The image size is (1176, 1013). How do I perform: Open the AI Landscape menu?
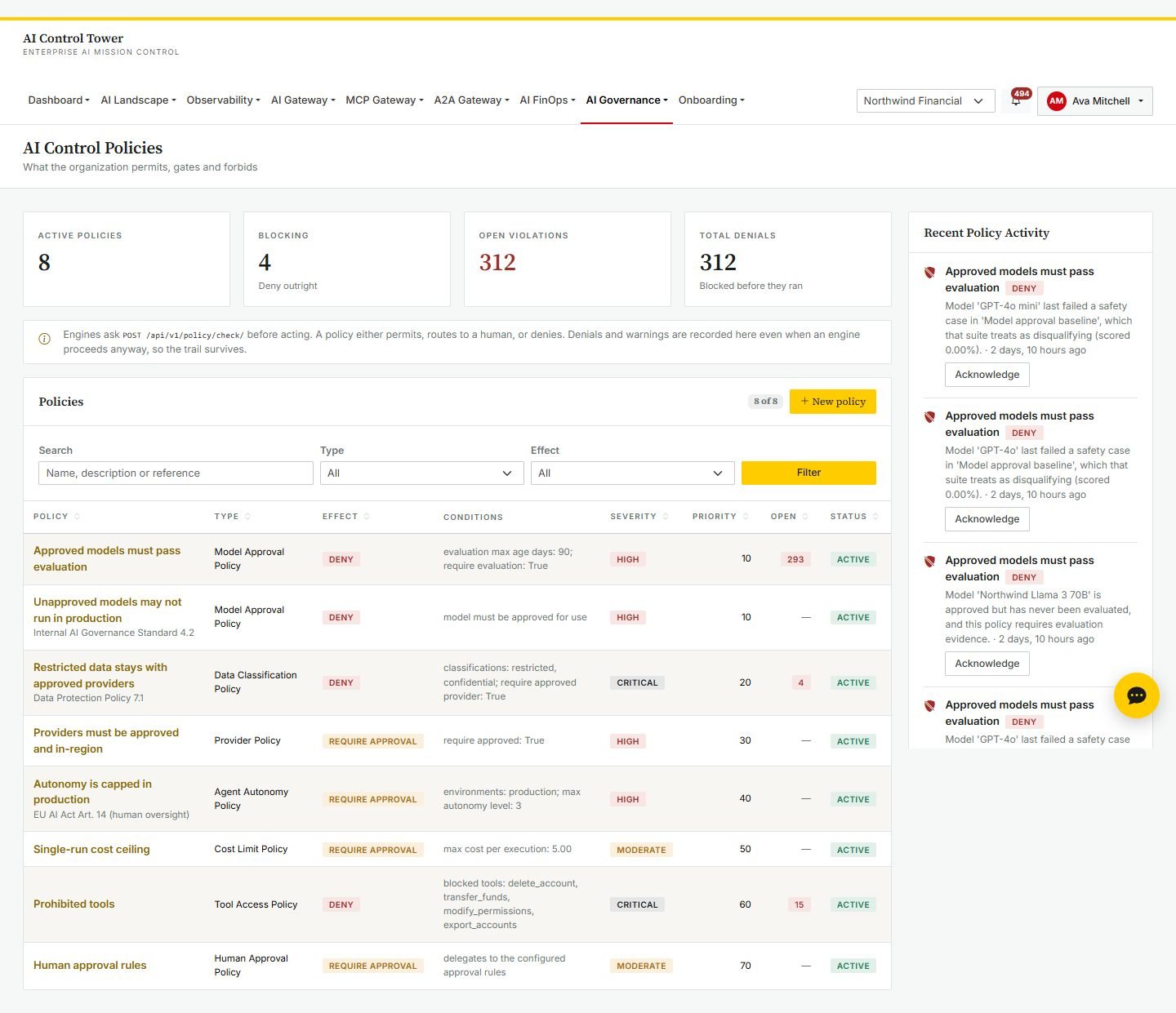[x=138, y=100]
